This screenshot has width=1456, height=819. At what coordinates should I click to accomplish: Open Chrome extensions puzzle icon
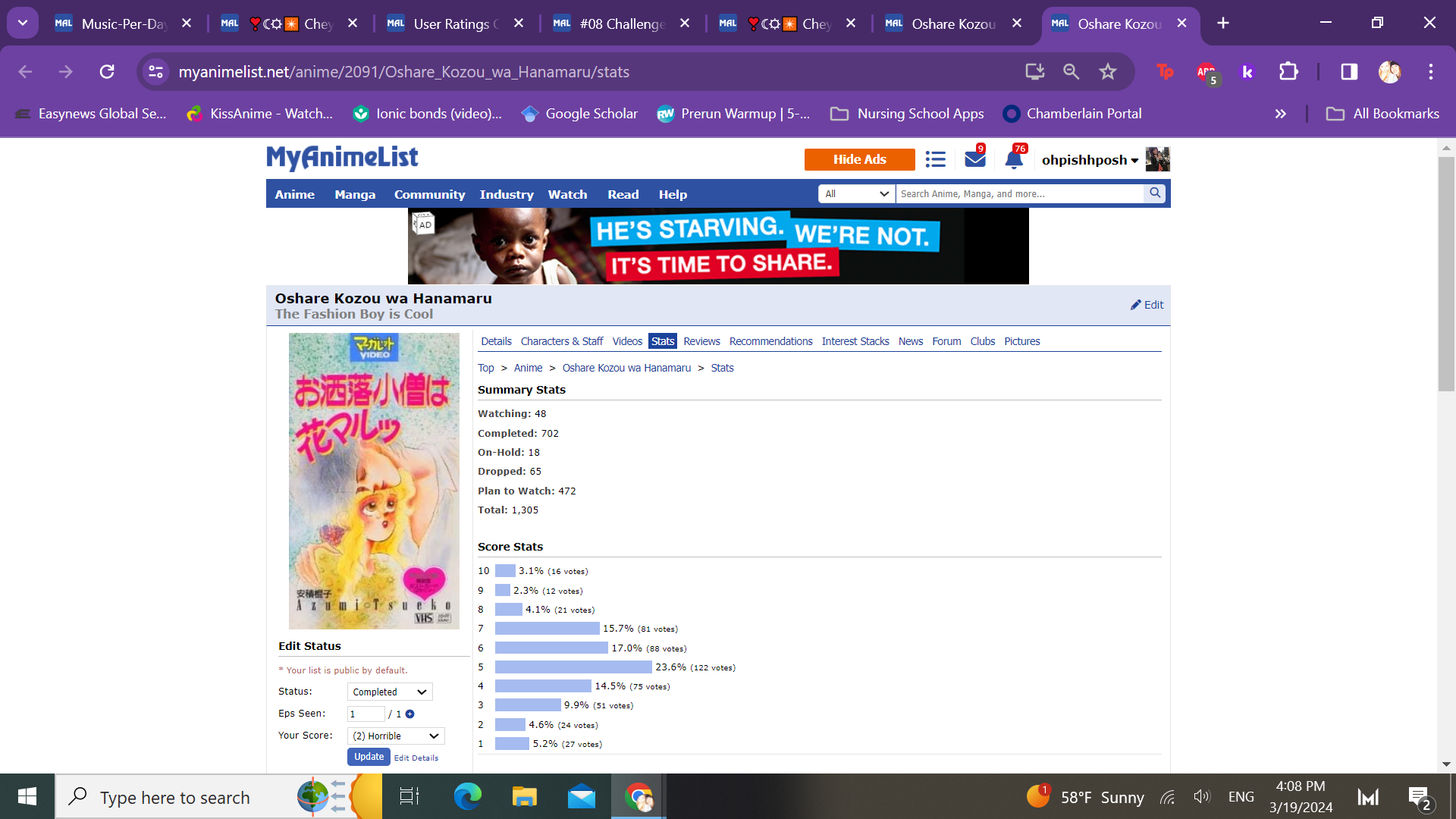tap(1288, 72)
